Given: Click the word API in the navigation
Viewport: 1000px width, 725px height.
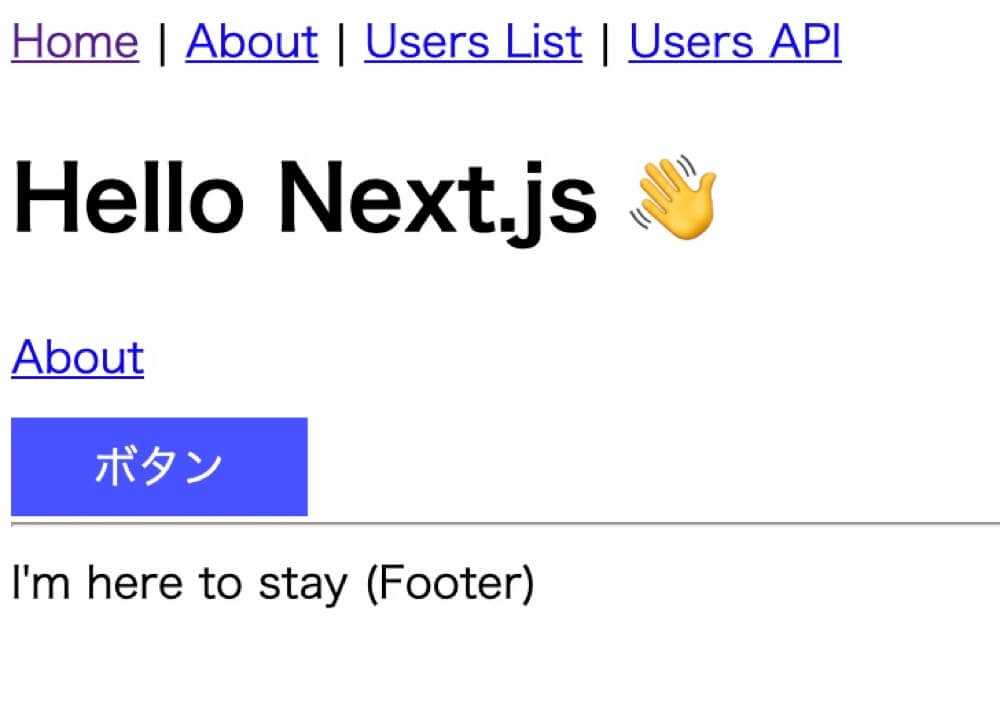Looking at the screenshot, I should [x=805, y=42].
